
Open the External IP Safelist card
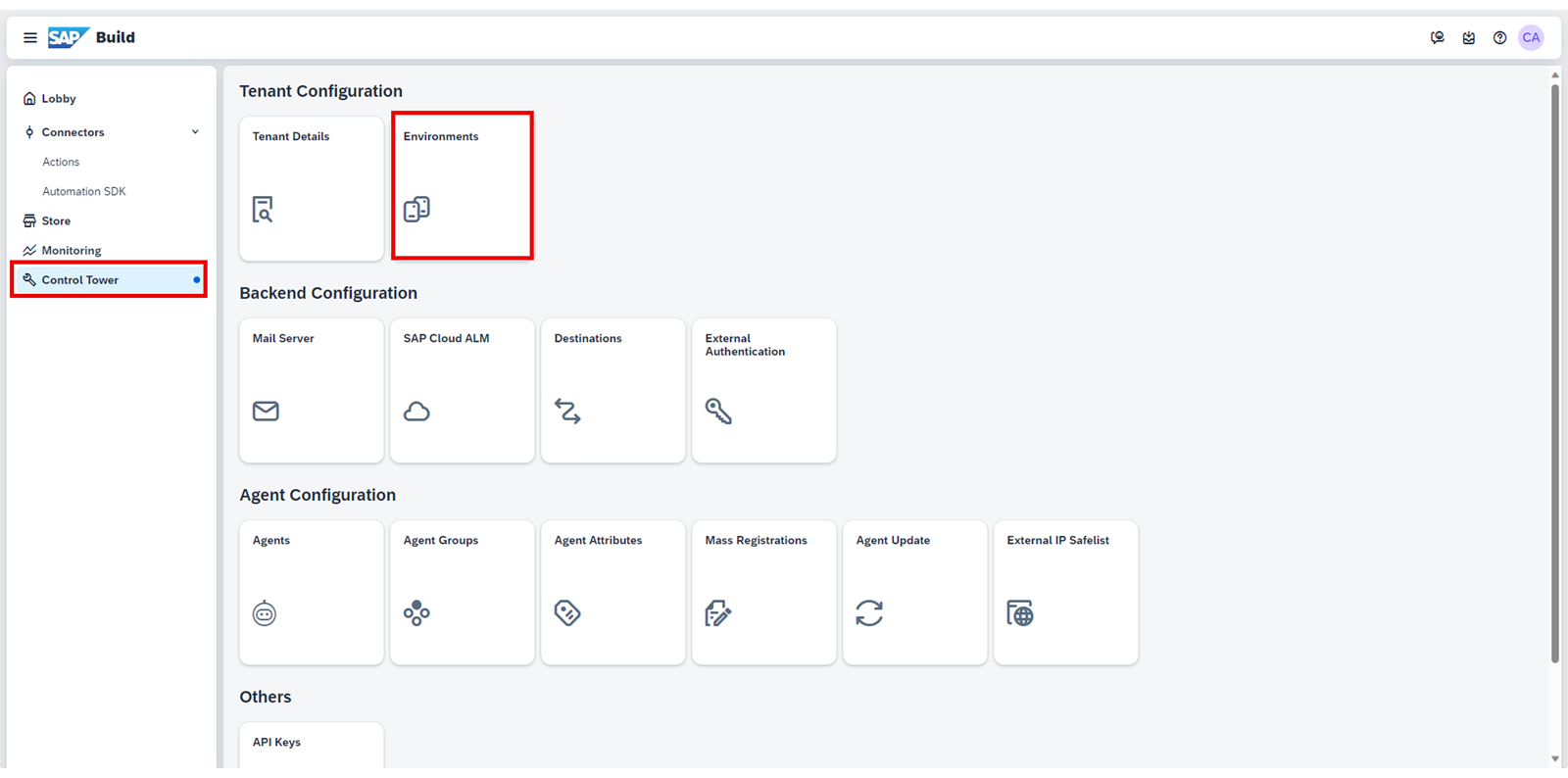point(1066,592)
